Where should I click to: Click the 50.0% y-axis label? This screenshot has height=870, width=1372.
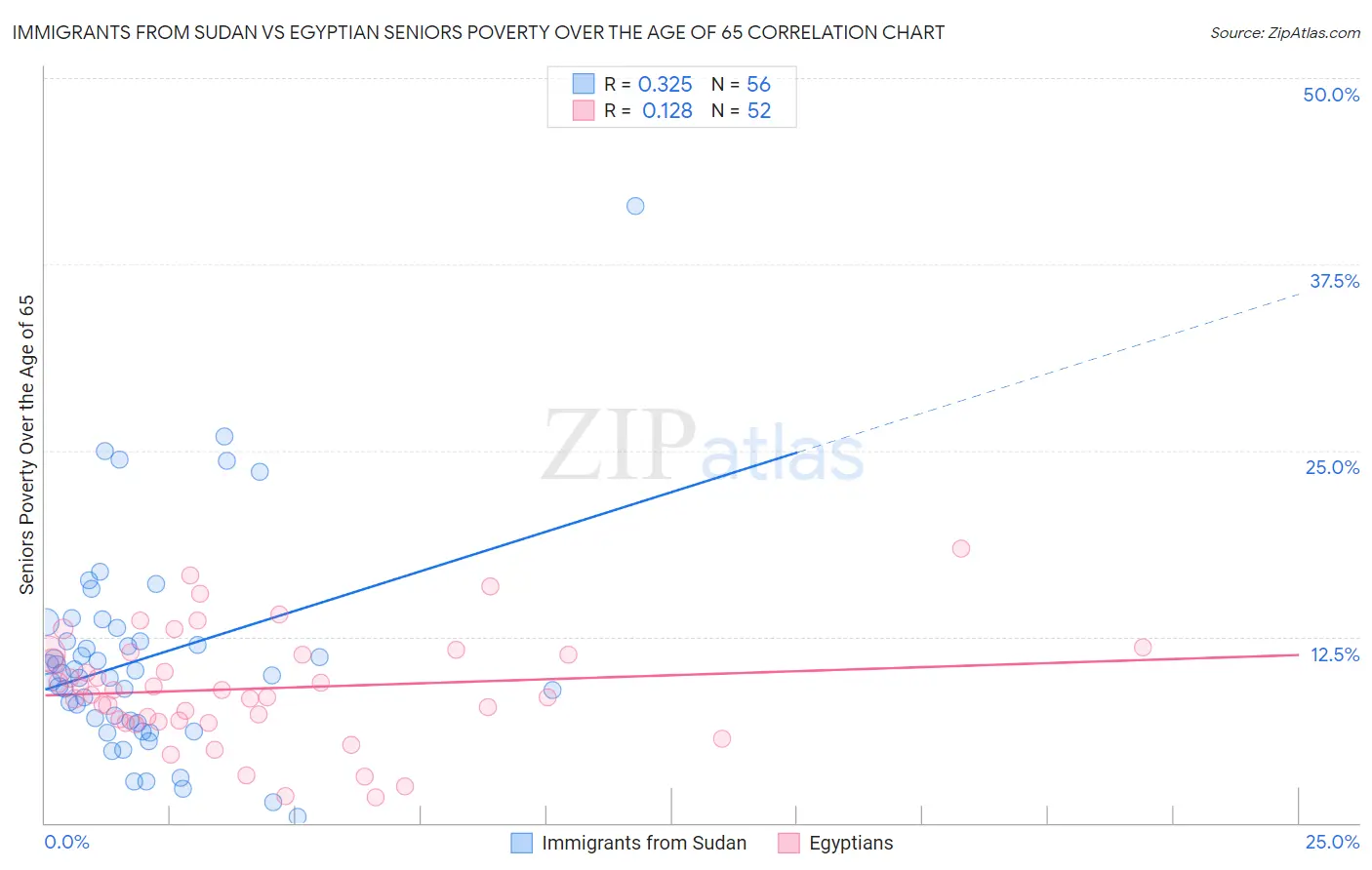click(x=1331, y=95)
